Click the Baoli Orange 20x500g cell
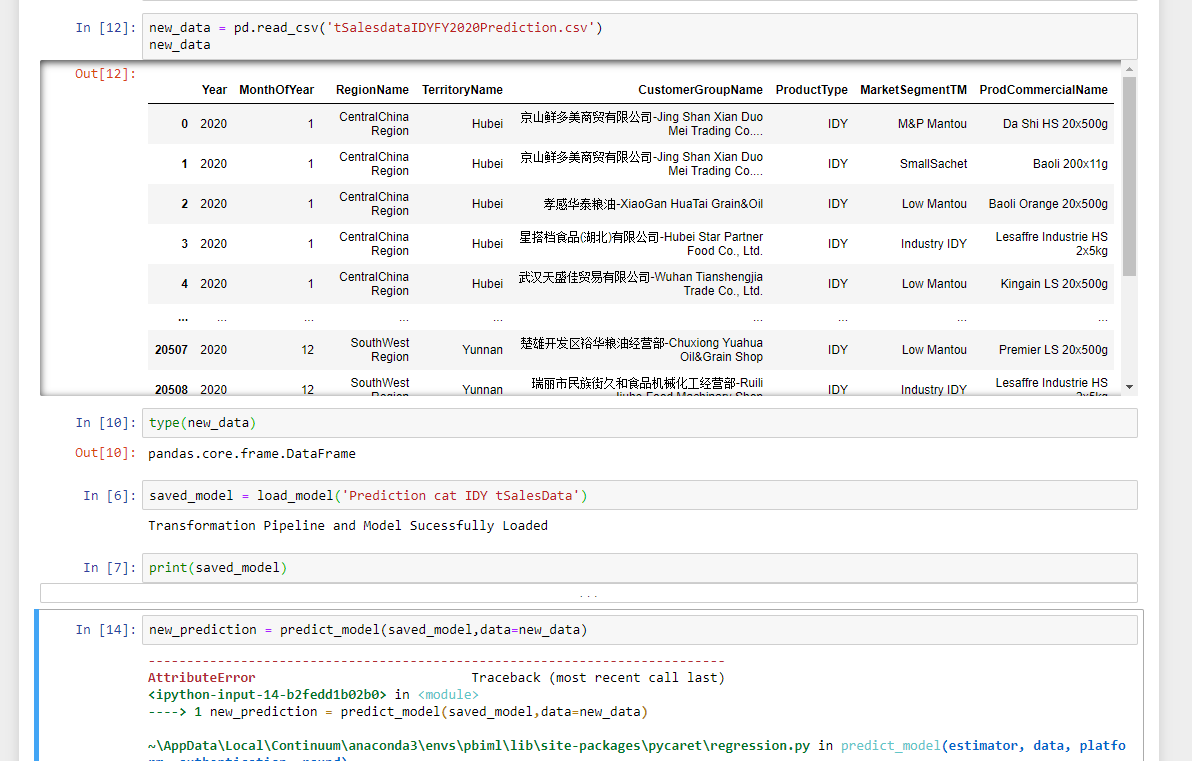The image size is (1192, 761). tap(1048, 203)
